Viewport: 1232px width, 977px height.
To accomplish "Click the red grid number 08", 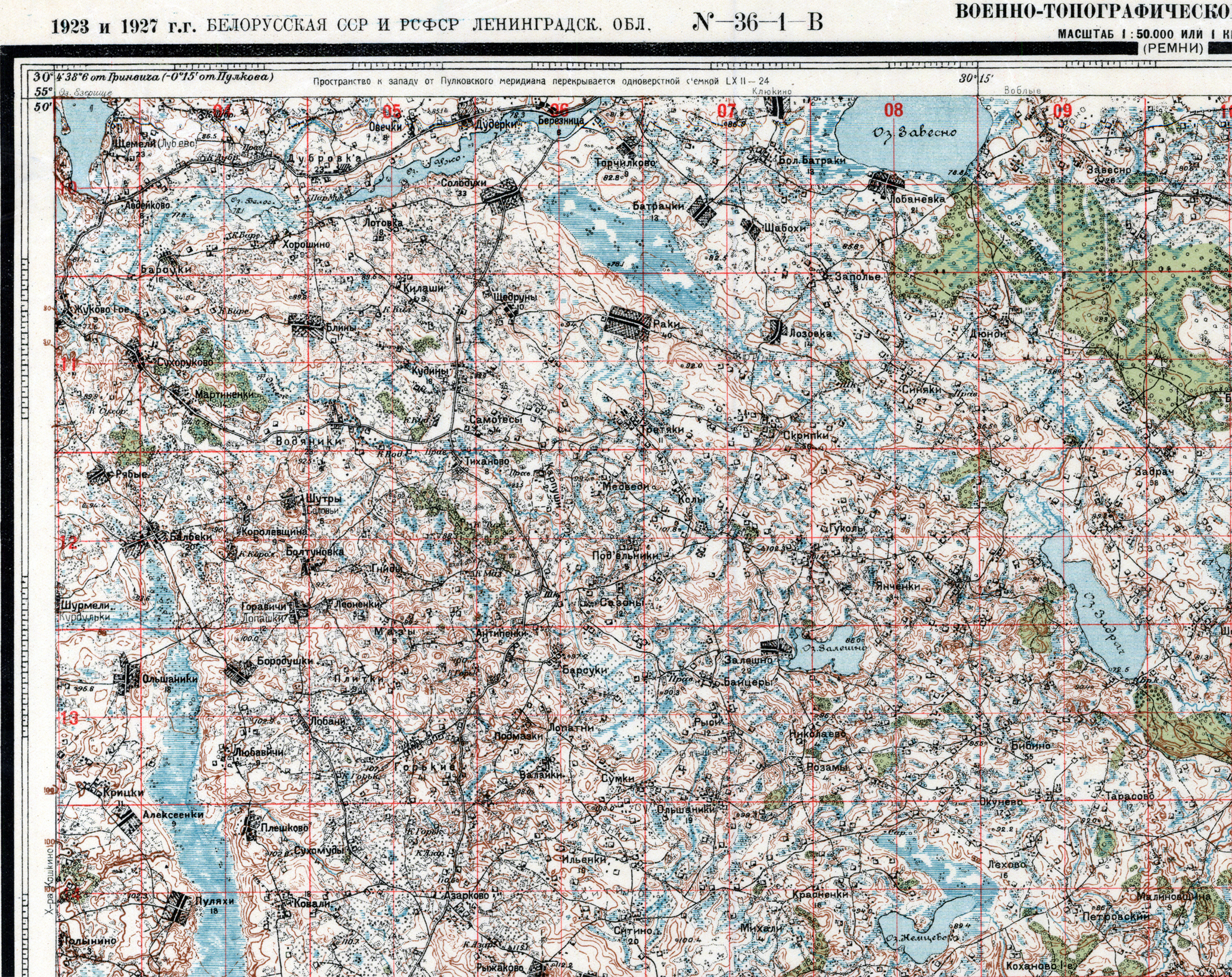I will point(893,110).
